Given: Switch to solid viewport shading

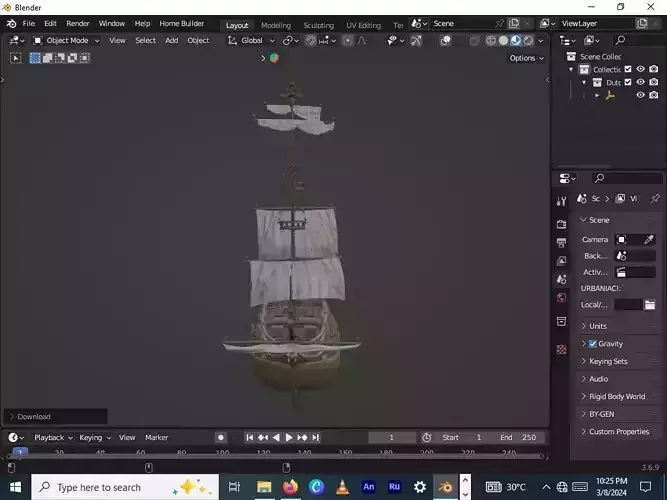Looking at the screenshot, I should (x=503, y=40).
